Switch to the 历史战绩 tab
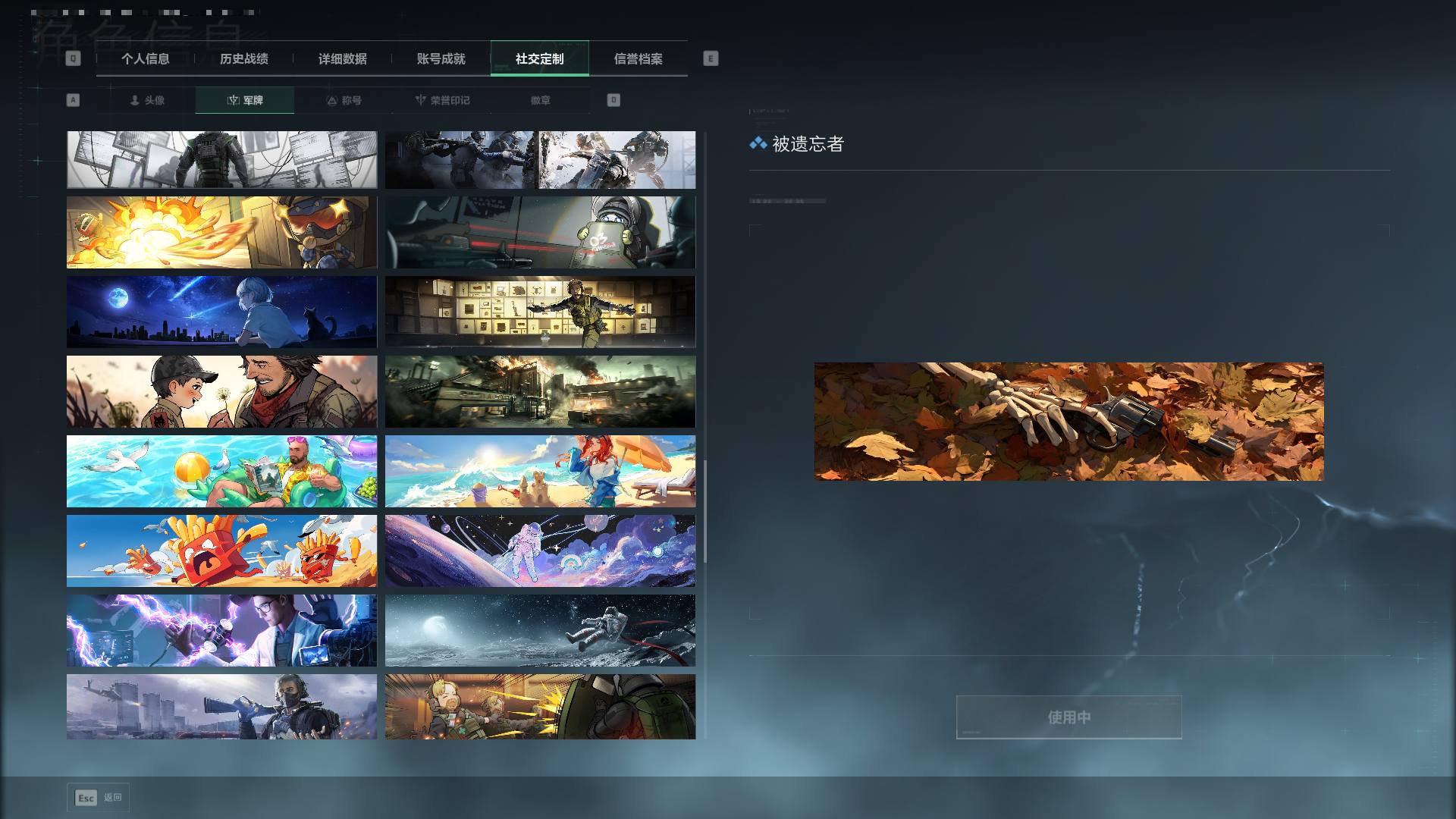 [244, 58]
